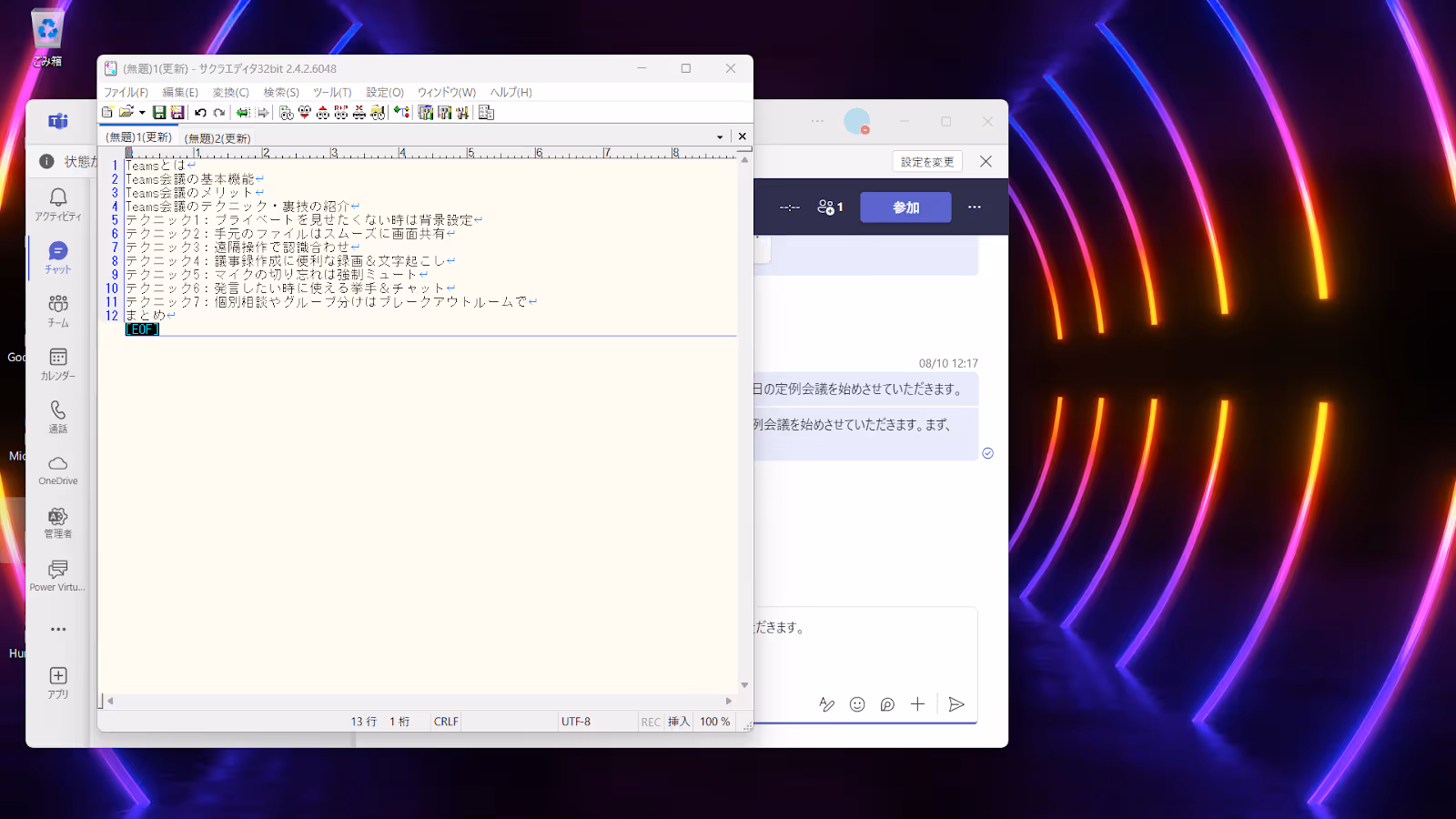
Task: Click the line starting with テクニック7
Action: pos(326,302)
